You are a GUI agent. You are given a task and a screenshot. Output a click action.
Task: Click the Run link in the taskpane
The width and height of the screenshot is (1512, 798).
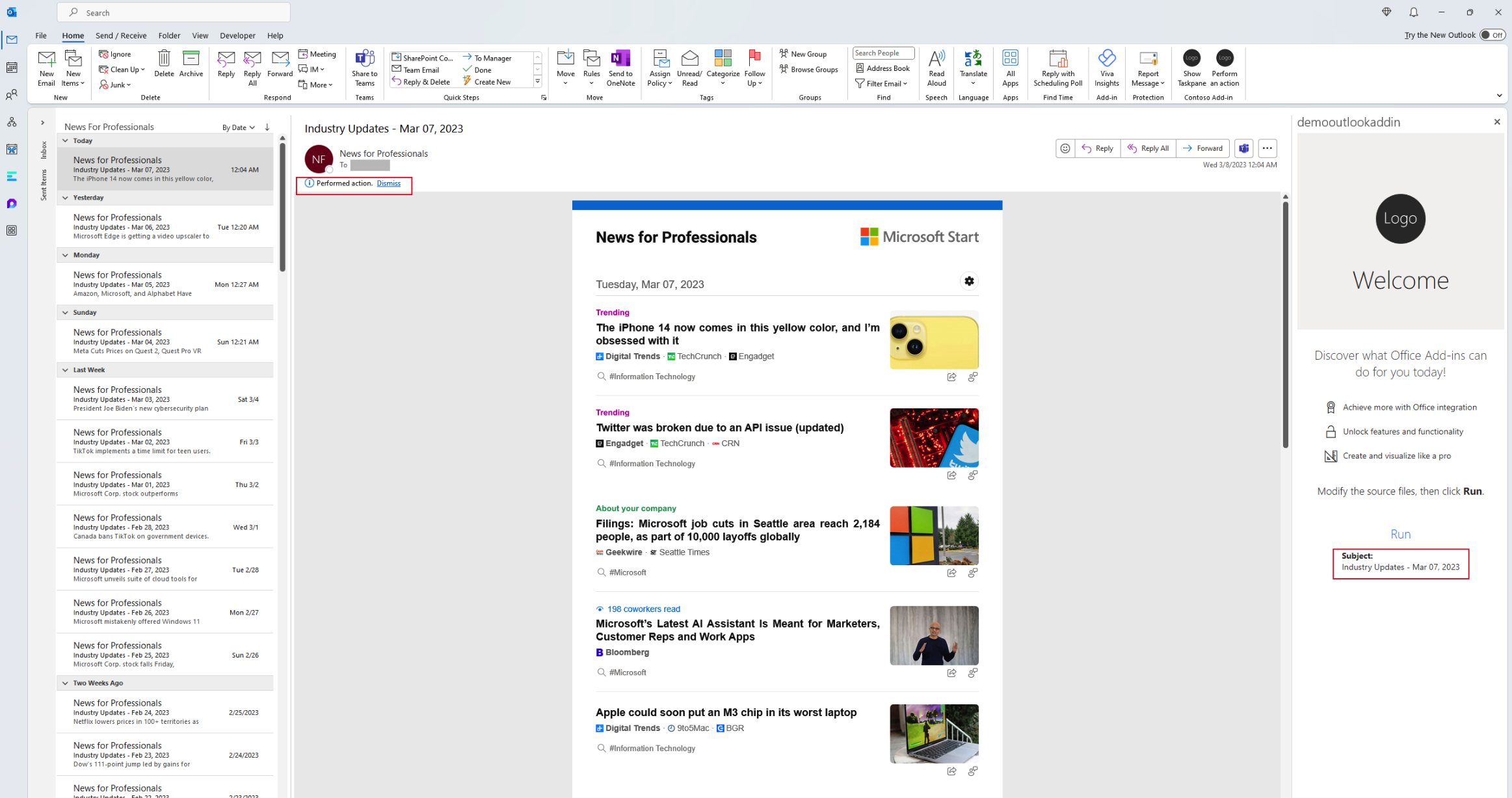coord(1400,534)
